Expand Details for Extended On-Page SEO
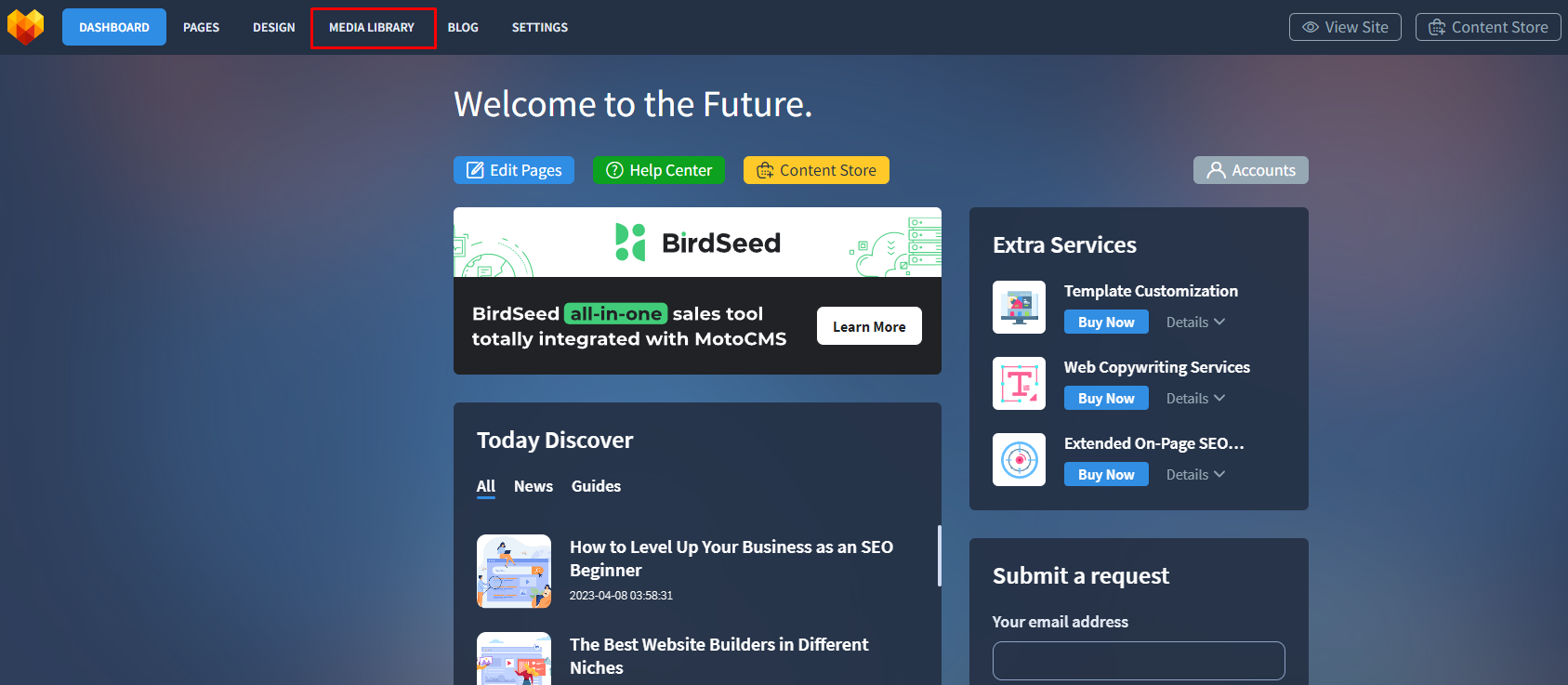Viewport: 1568px width, 685px height. [x=1195, y=475]
